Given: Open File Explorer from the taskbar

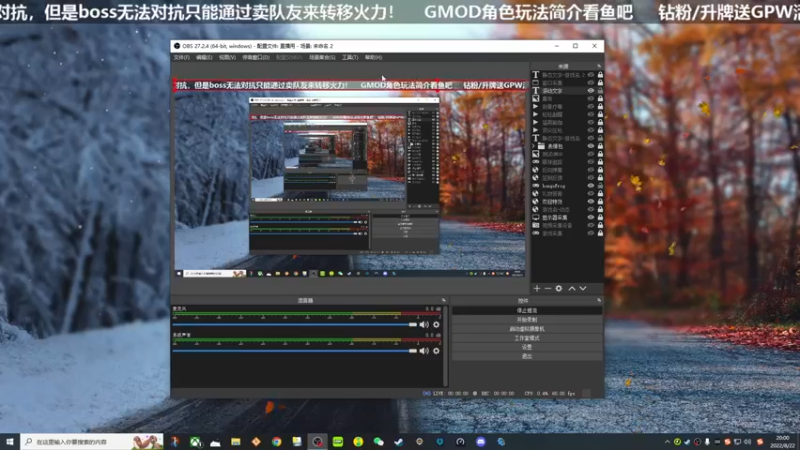Looking at the screenshot, I should pyautogui.click(x=236, y=442).
